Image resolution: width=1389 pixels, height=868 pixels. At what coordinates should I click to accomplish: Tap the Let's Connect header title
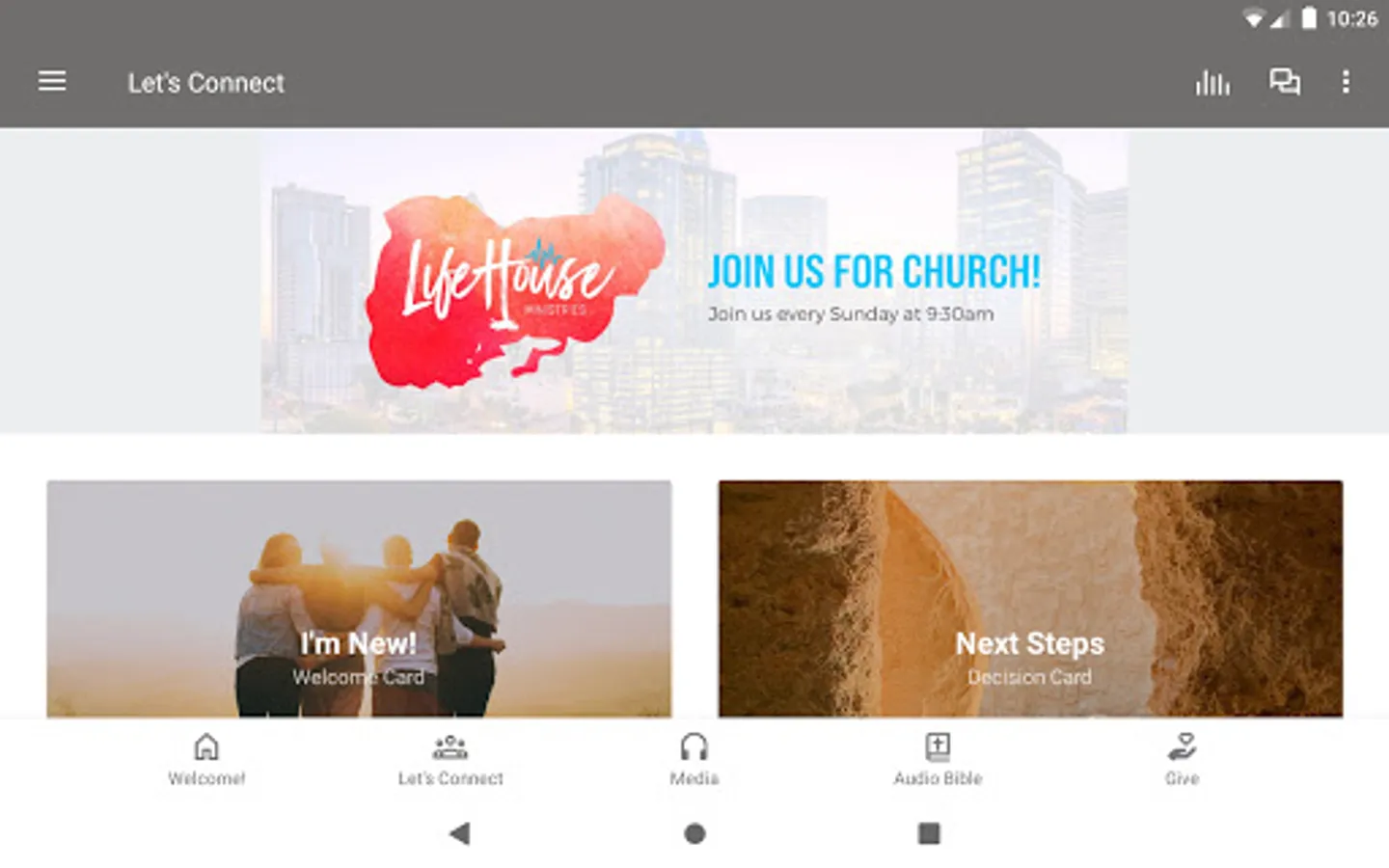coord(206,83)
